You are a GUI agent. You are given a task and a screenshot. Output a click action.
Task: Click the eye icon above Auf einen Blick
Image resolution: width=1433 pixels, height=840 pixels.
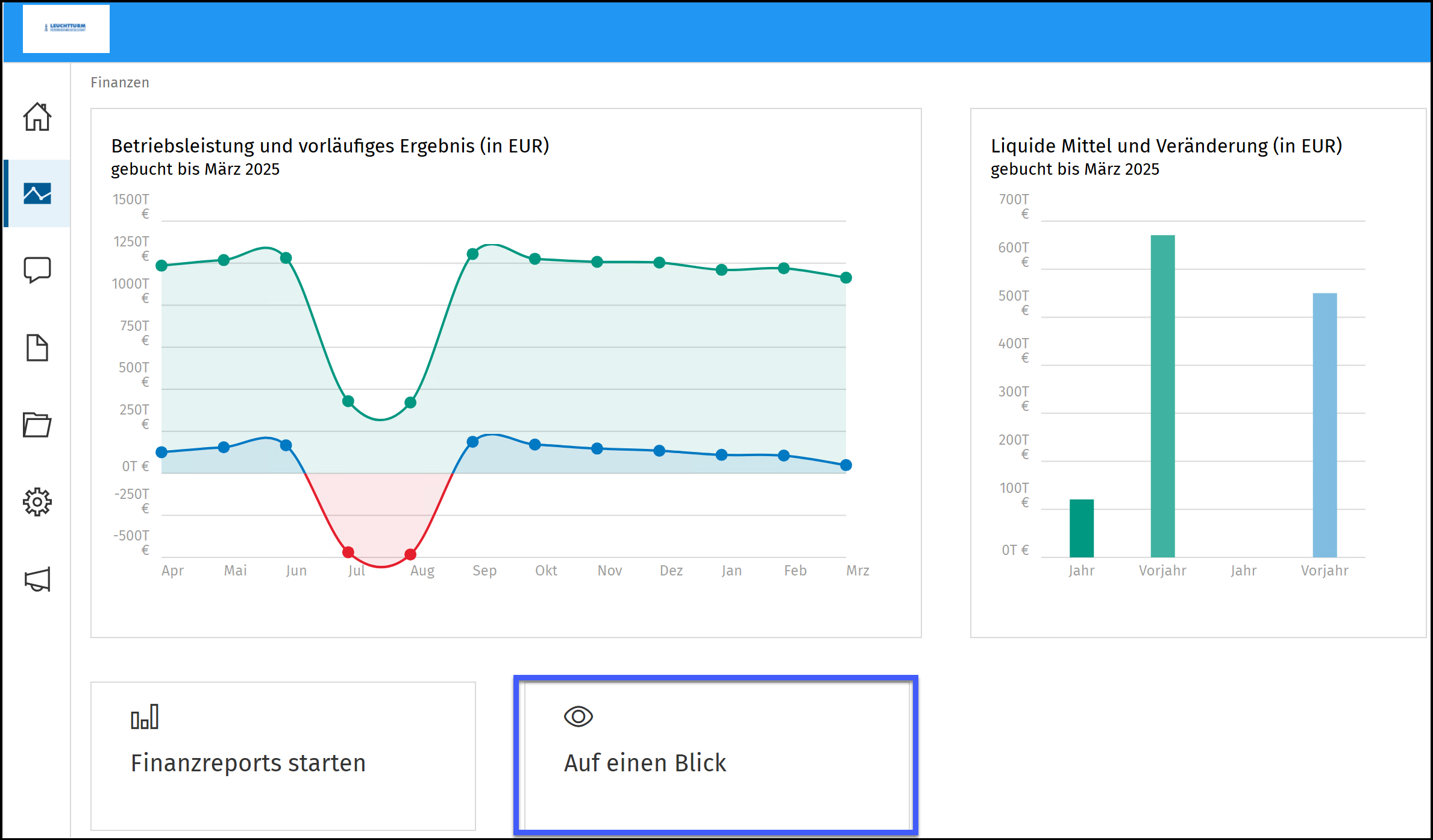[579, 716]
